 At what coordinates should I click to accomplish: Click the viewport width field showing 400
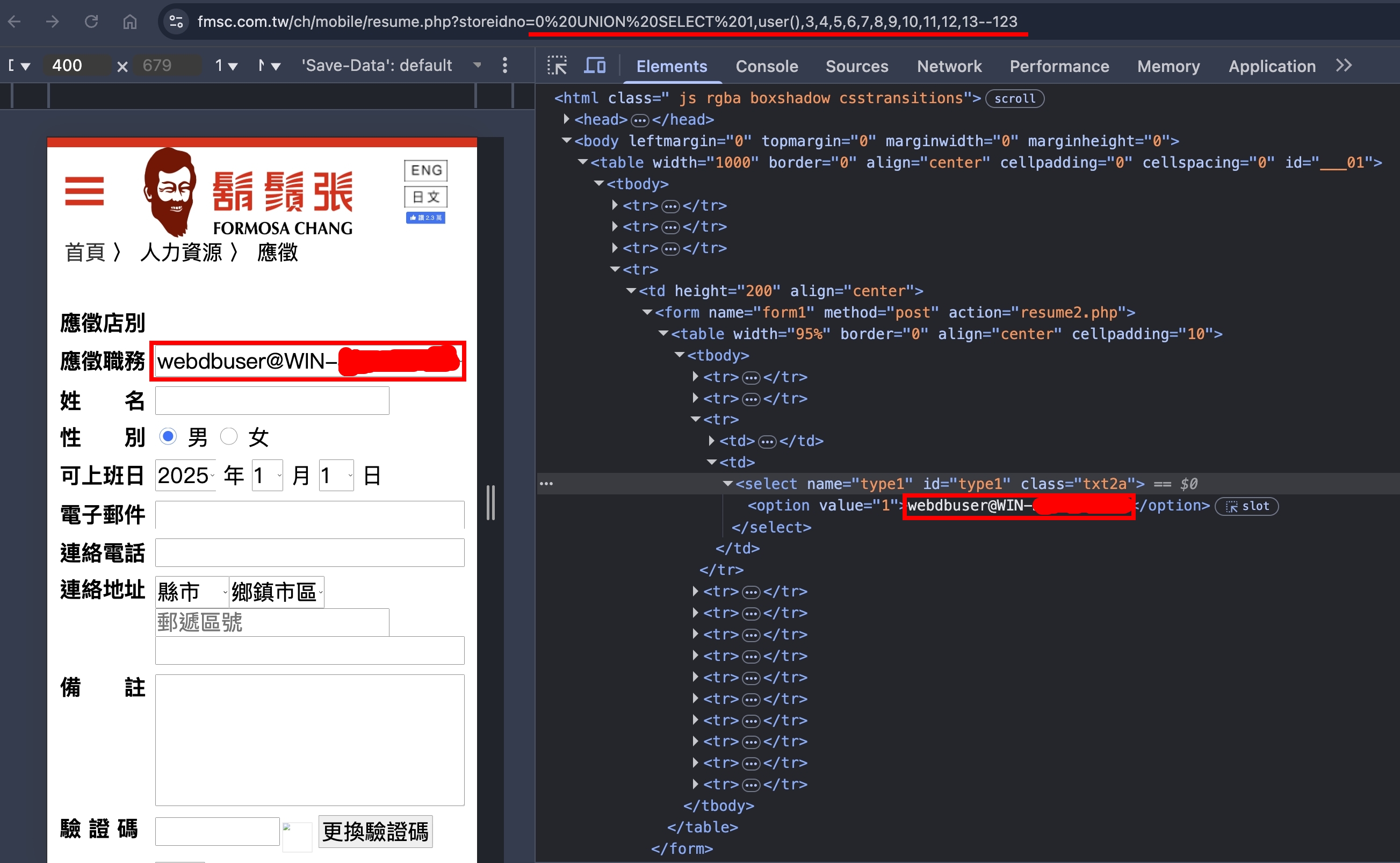point(77,65)
